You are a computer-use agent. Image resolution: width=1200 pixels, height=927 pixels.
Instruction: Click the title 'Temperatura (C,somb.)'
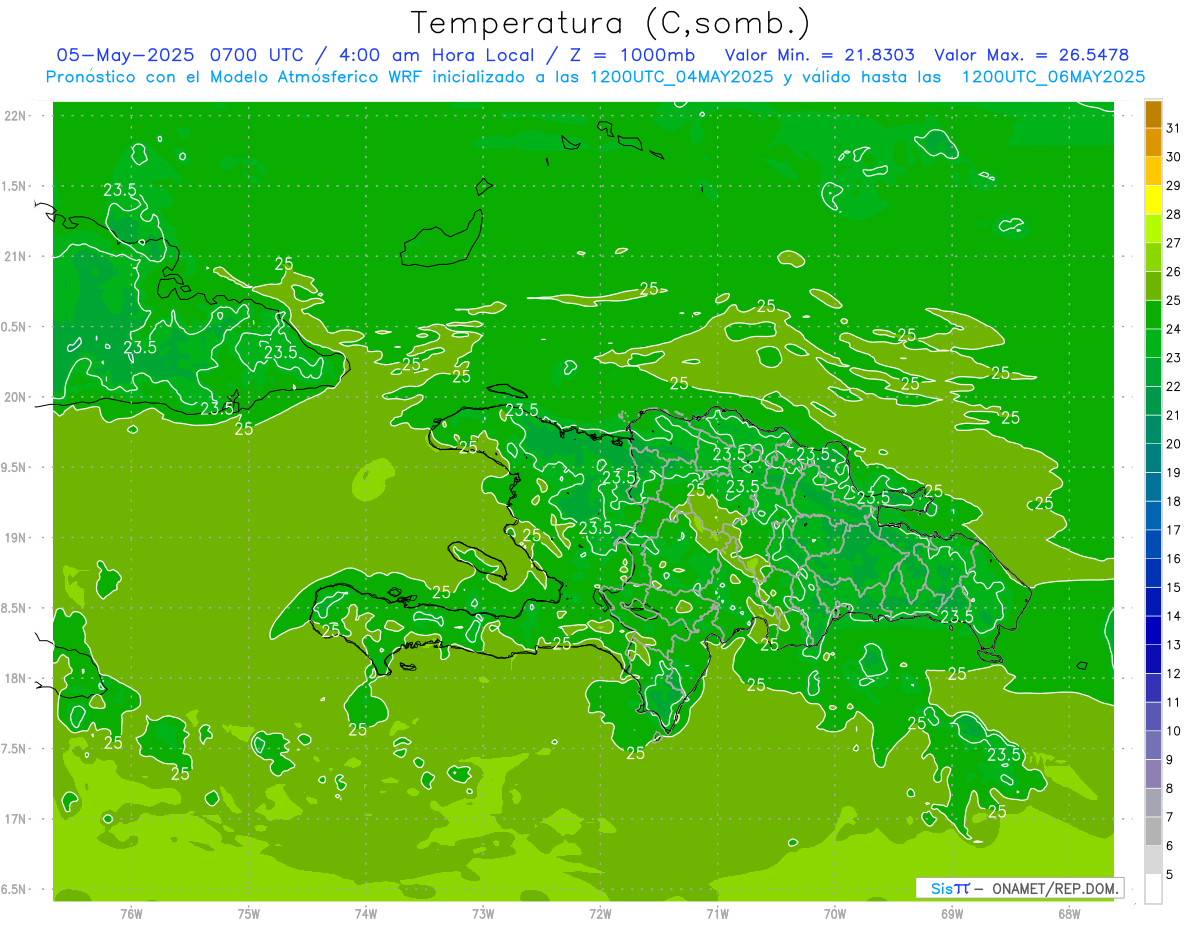[x=611, y=24]
